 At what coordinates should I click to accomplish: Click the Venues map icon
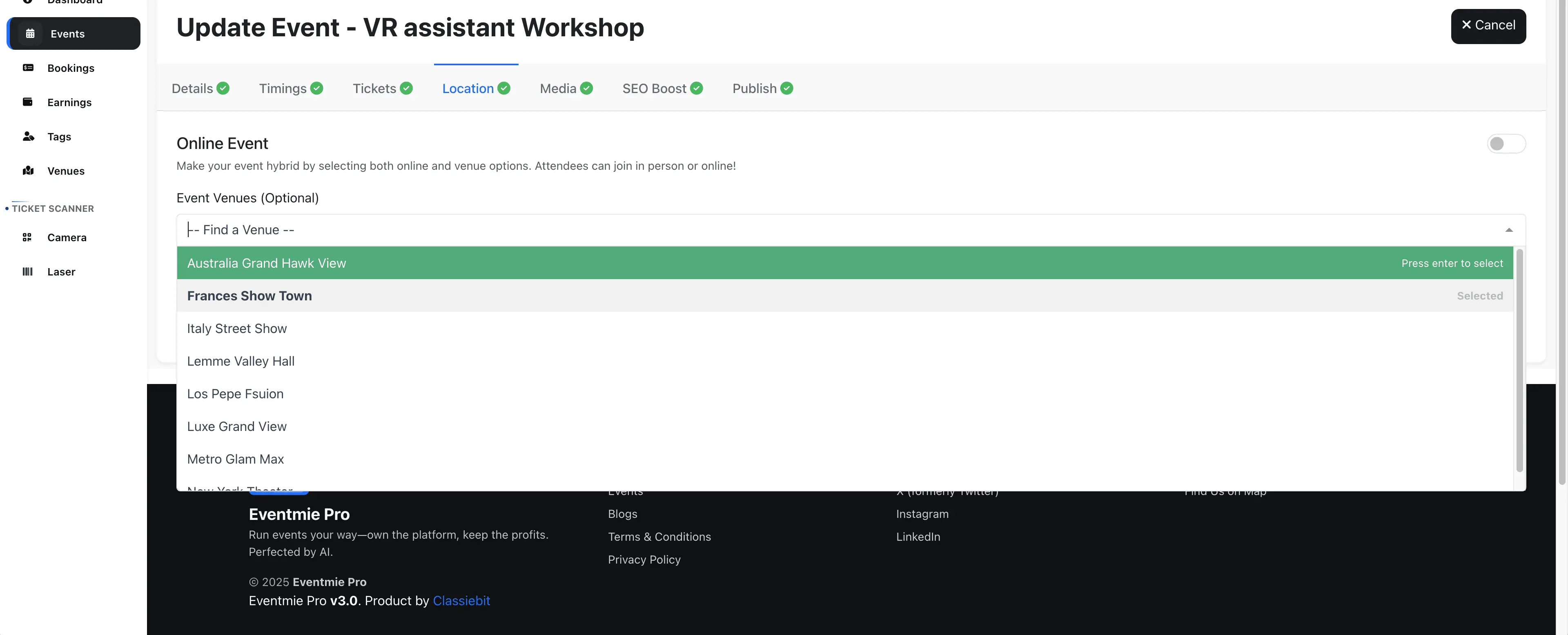click(x=28, y=170)
